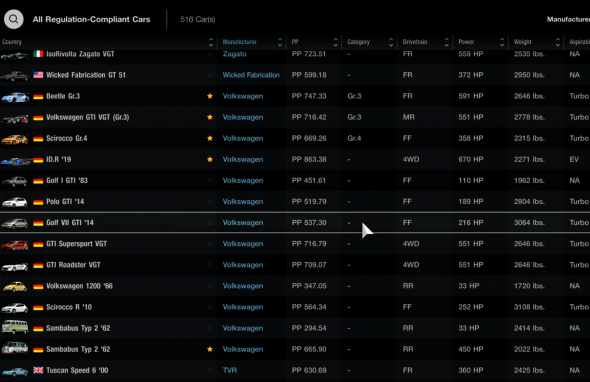
Task: Choose the ID.R '19 car thumbnail
Action: point(16,161)
